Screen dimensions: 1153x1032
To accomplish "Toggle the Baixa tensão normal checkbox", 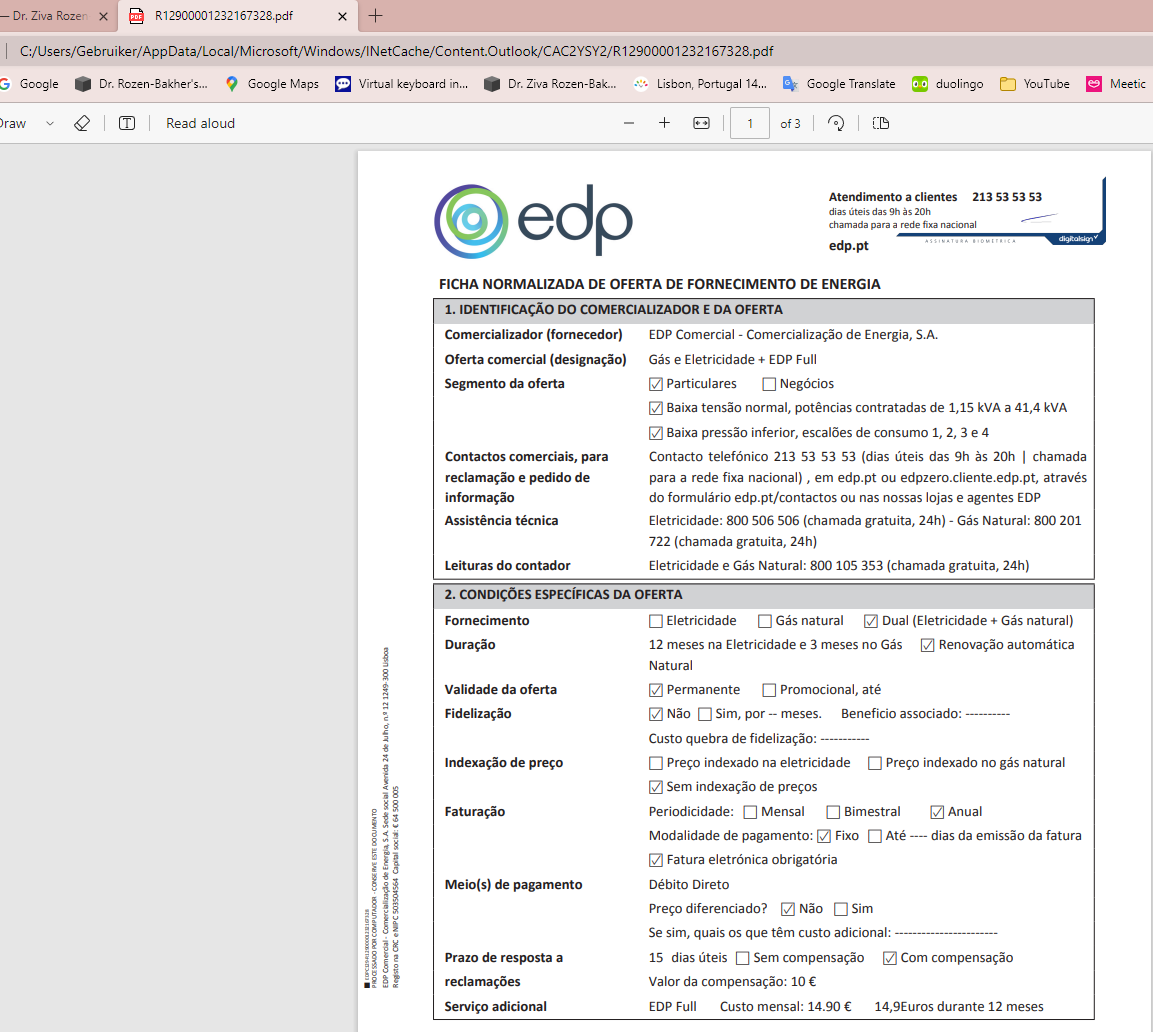I will [x=656, y=408].
